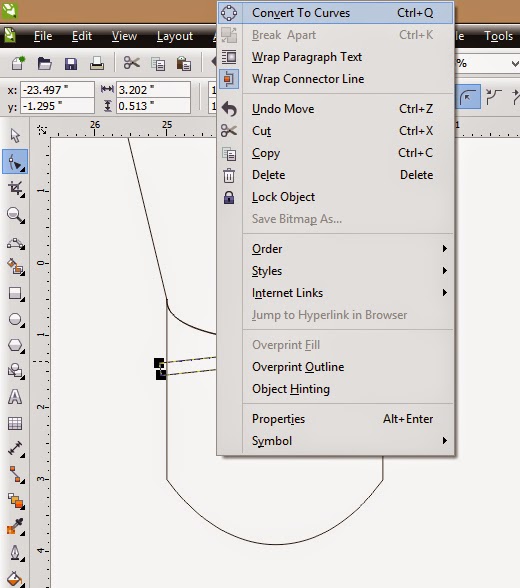Select the Basic shapes tool

(x=15, y=371)
